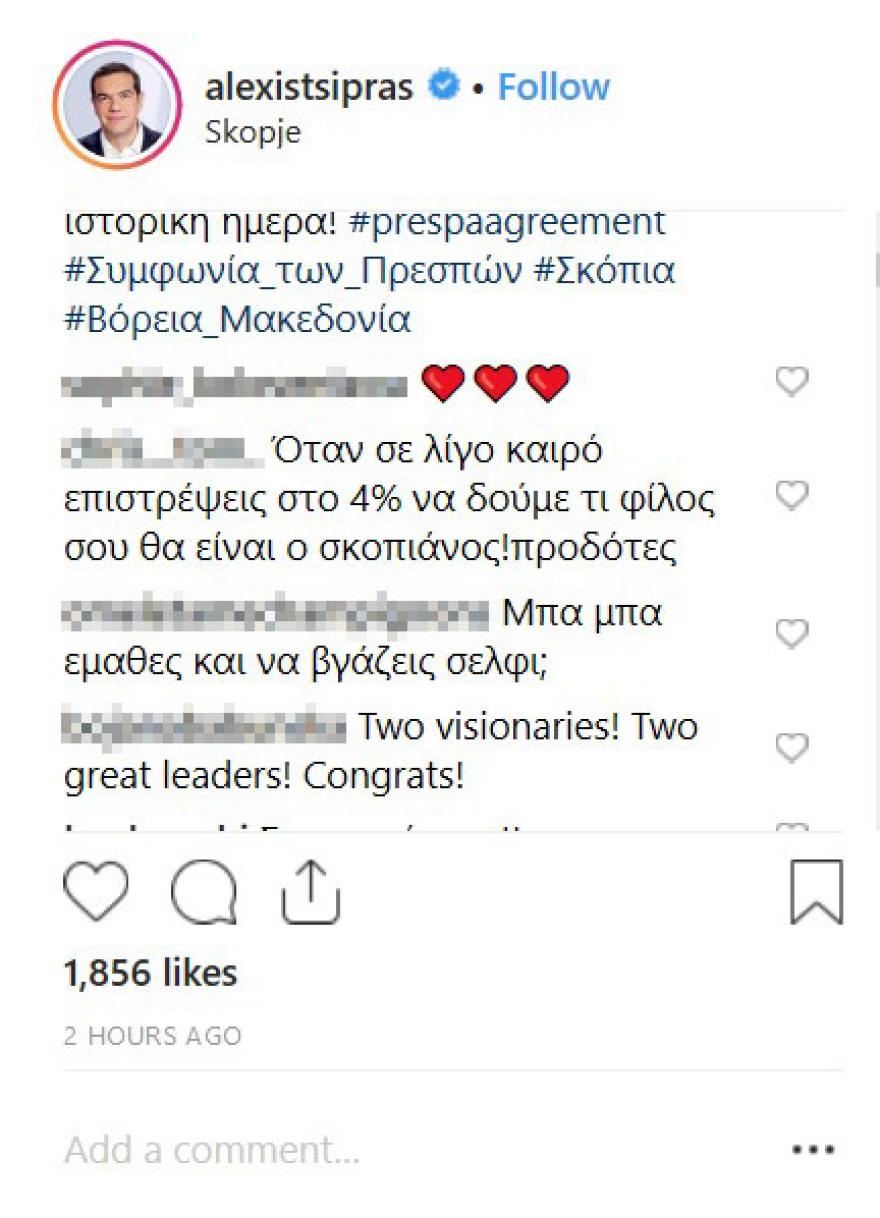The width and height of the screenshot is (880, 1218).
Task: Like the comment mentioning 4%
Action: (x=793, y=493)
